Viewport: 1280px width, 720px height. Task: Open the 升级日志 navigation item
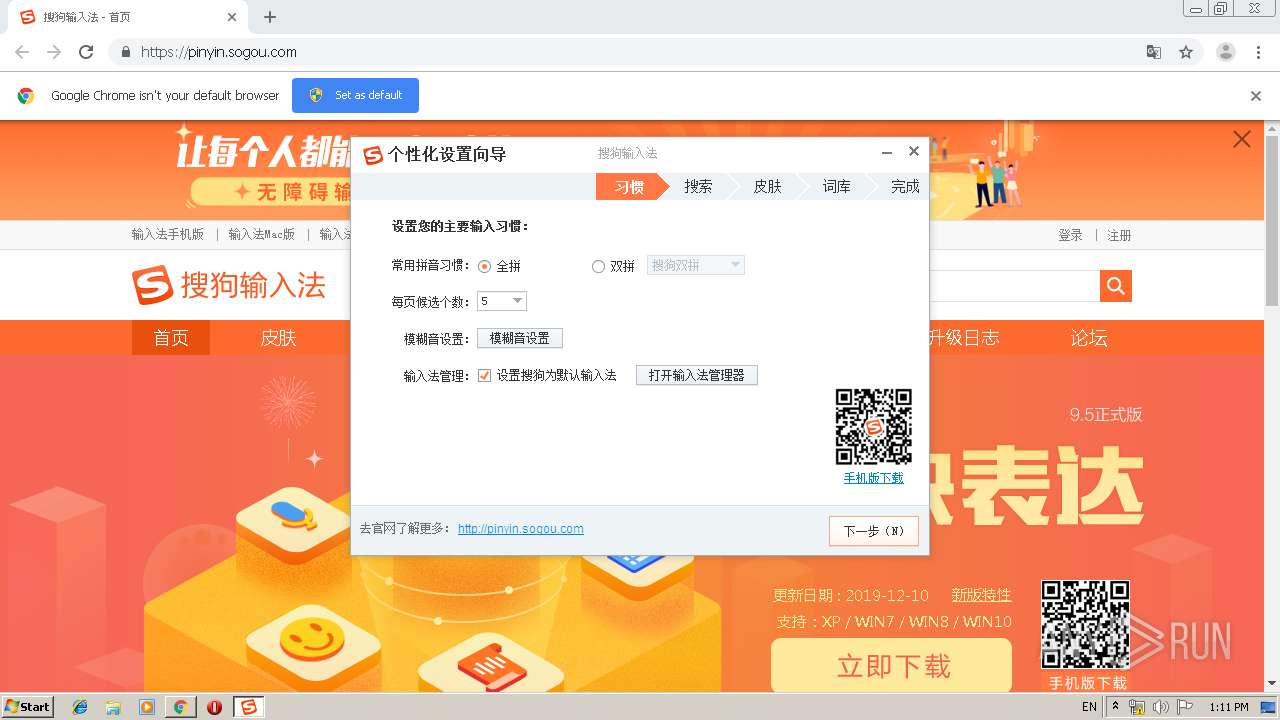tap(964, 338)
